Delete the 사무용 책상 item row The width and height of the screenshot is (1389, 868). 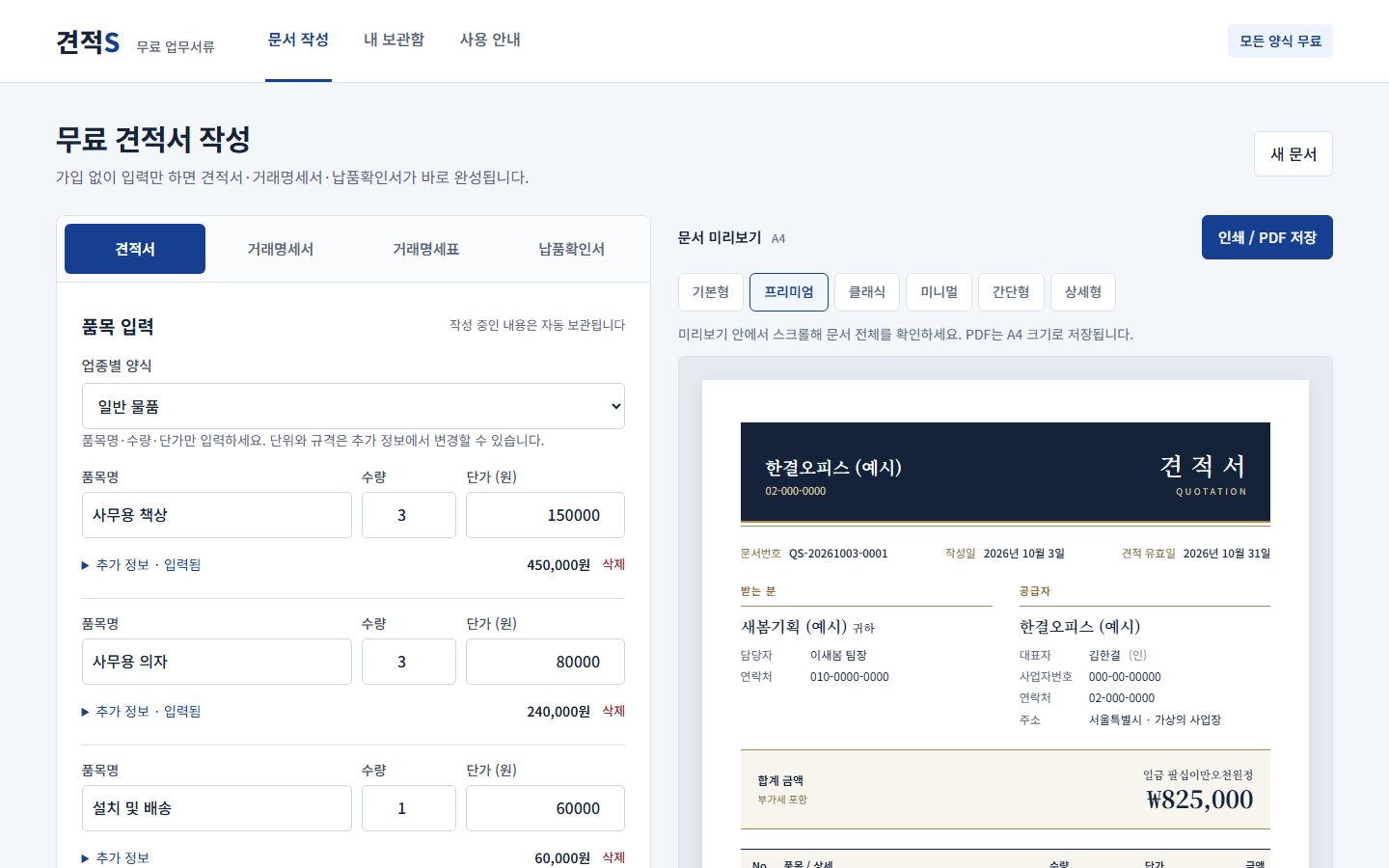click(x=613, y=564)
